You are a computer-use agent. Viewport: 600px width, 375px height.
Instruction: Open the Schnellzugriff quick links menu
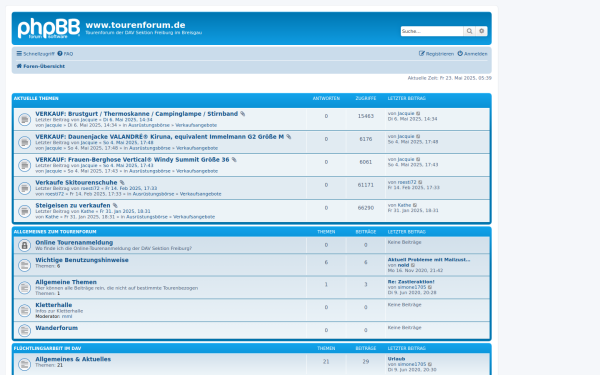(x=36, y=54)
